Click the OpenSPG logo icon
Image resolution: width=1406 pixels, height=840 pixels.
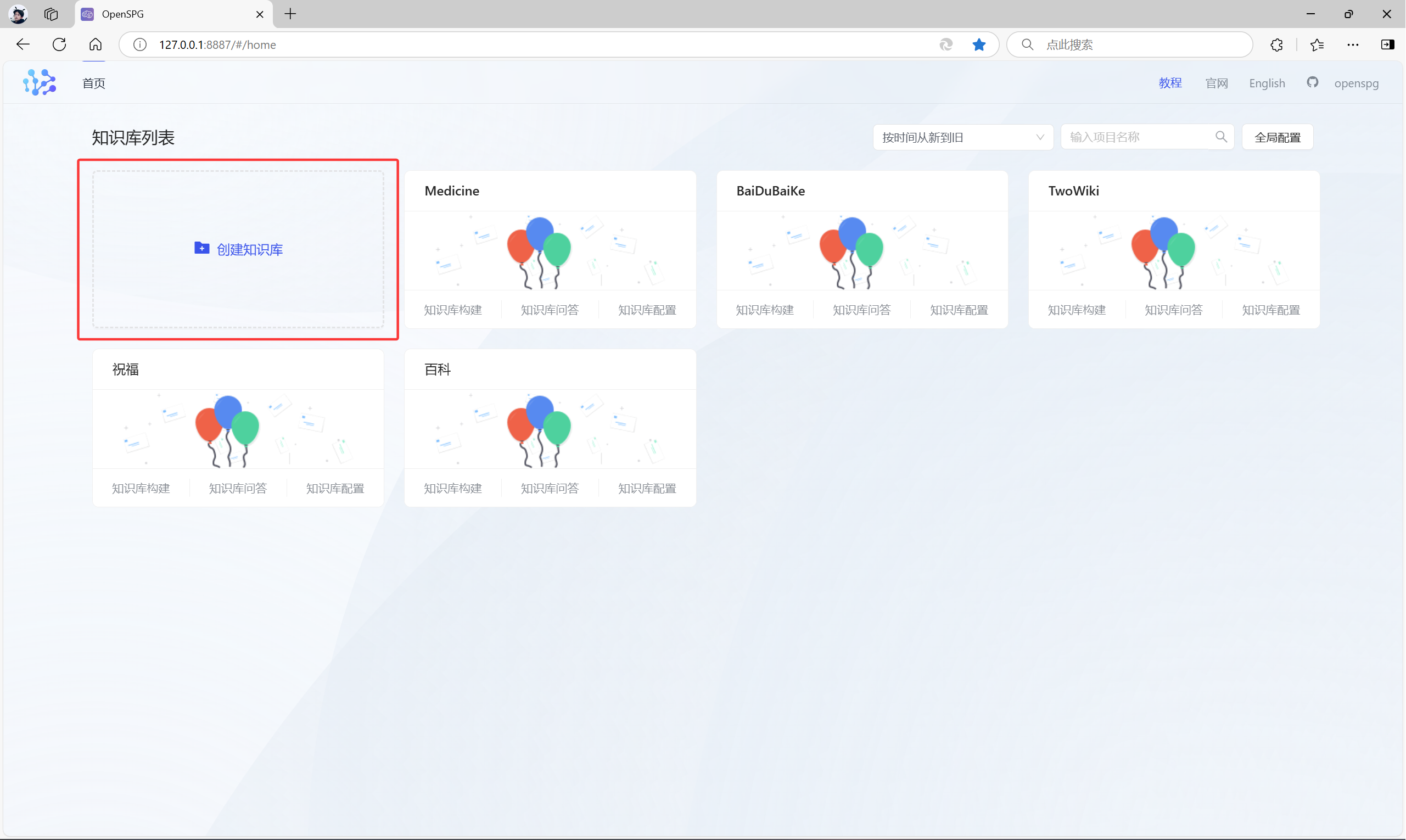pos(40,83)
